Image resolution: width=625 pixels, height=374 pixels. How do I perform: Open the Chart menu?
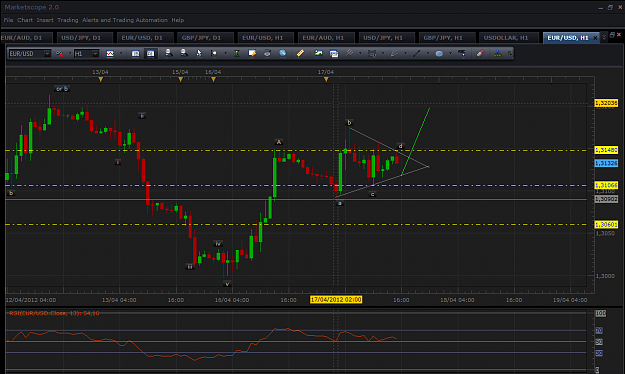(x=25, y=20)
